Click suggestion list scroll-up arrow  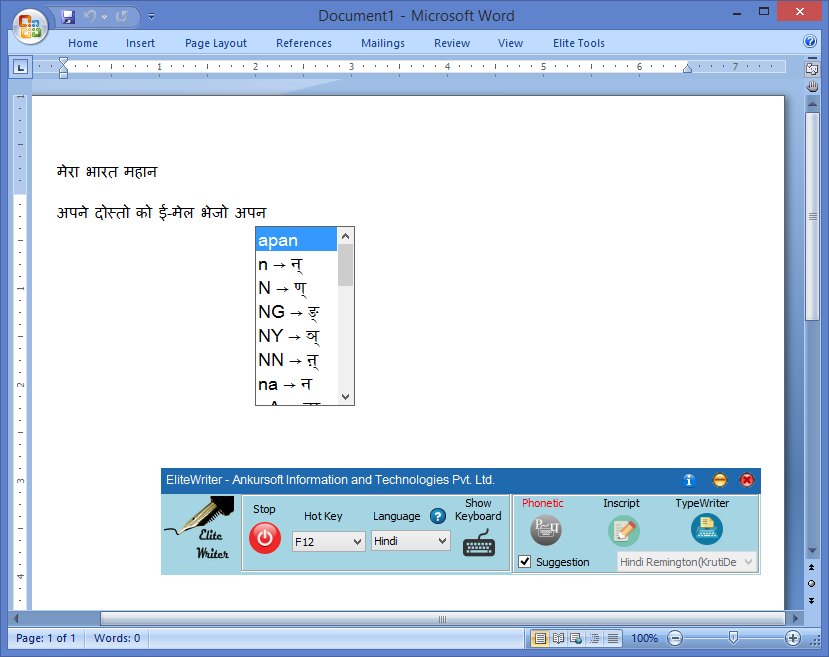tap(345, 236)
